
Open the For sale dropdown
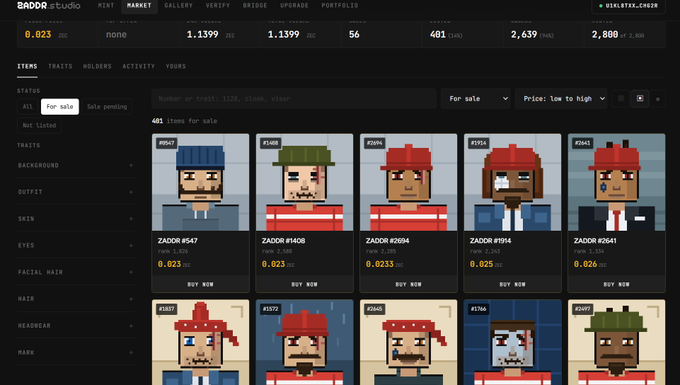(476, 98)
